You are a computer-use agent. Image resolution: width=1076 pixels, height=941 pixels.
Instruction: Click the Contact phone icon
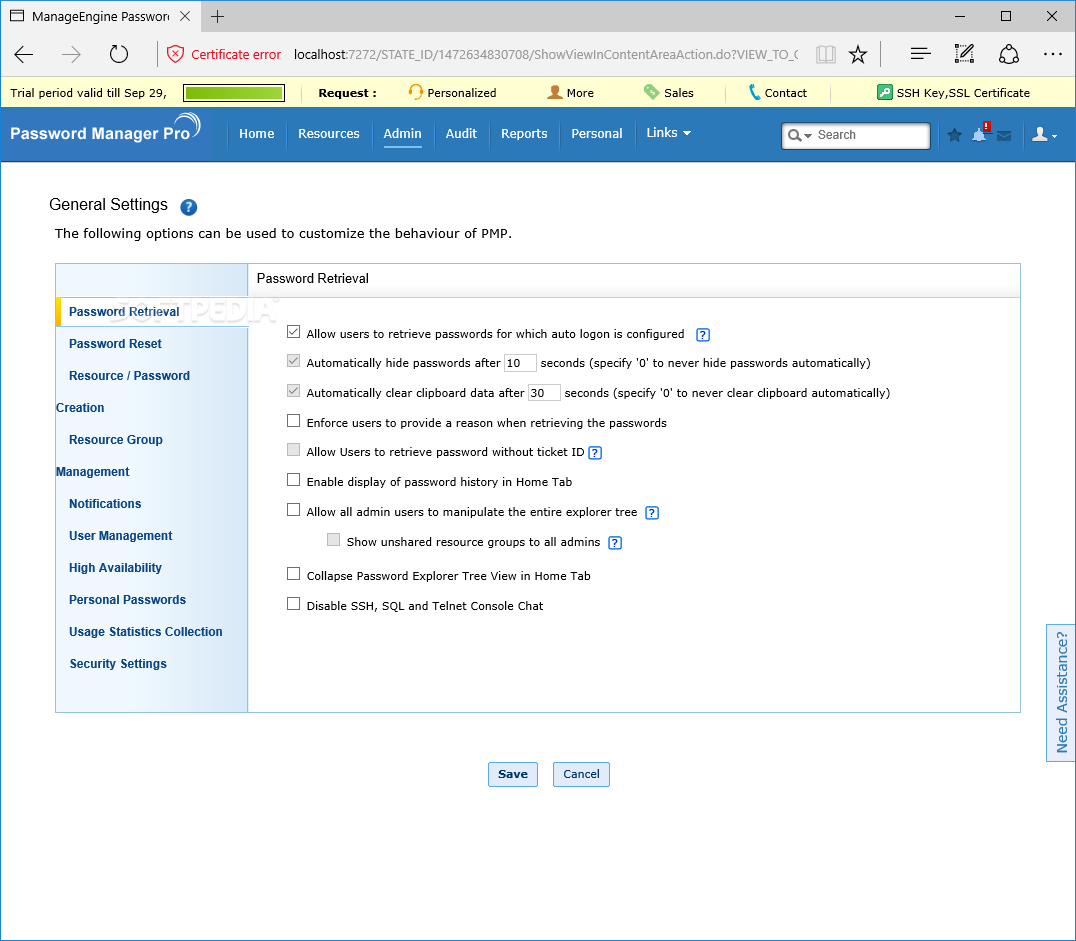(x=754, y=92)
